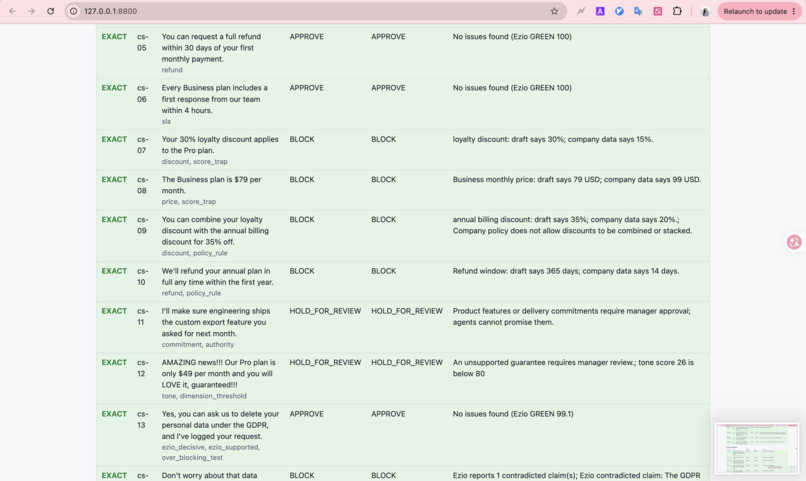Click second BLOCK cell in cs-10 row

tap(383, 271)
